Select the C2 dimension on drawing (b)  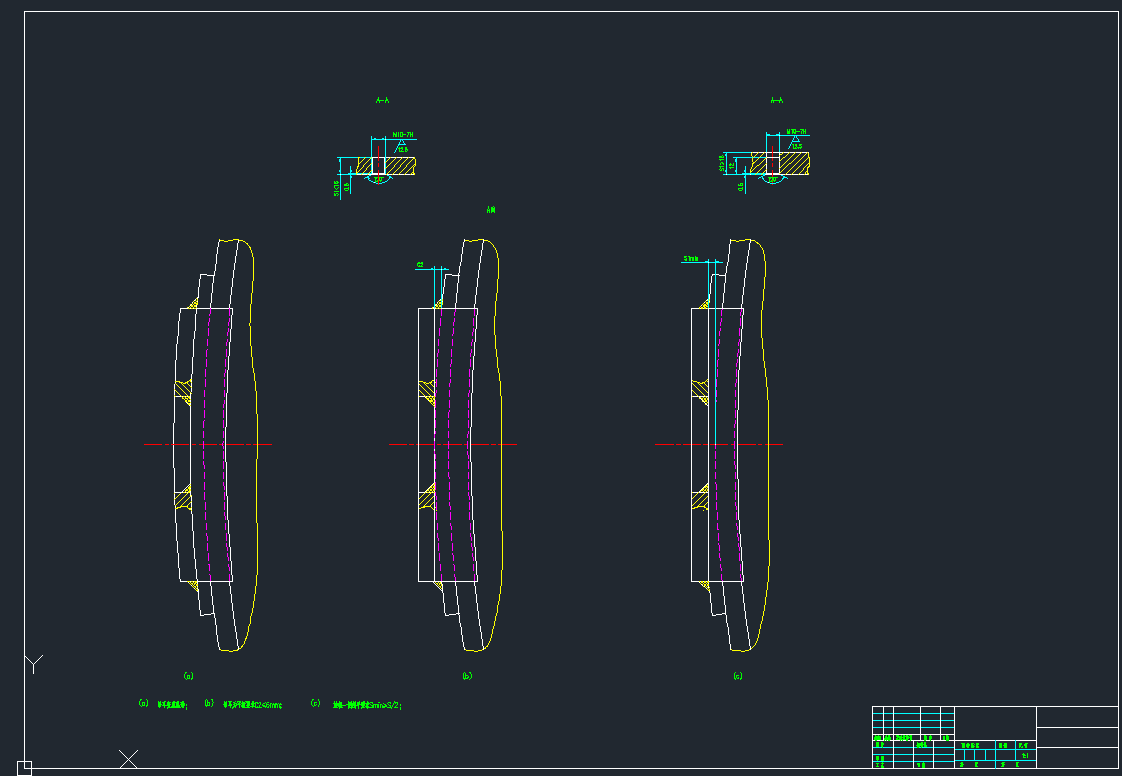coord(421,265)
